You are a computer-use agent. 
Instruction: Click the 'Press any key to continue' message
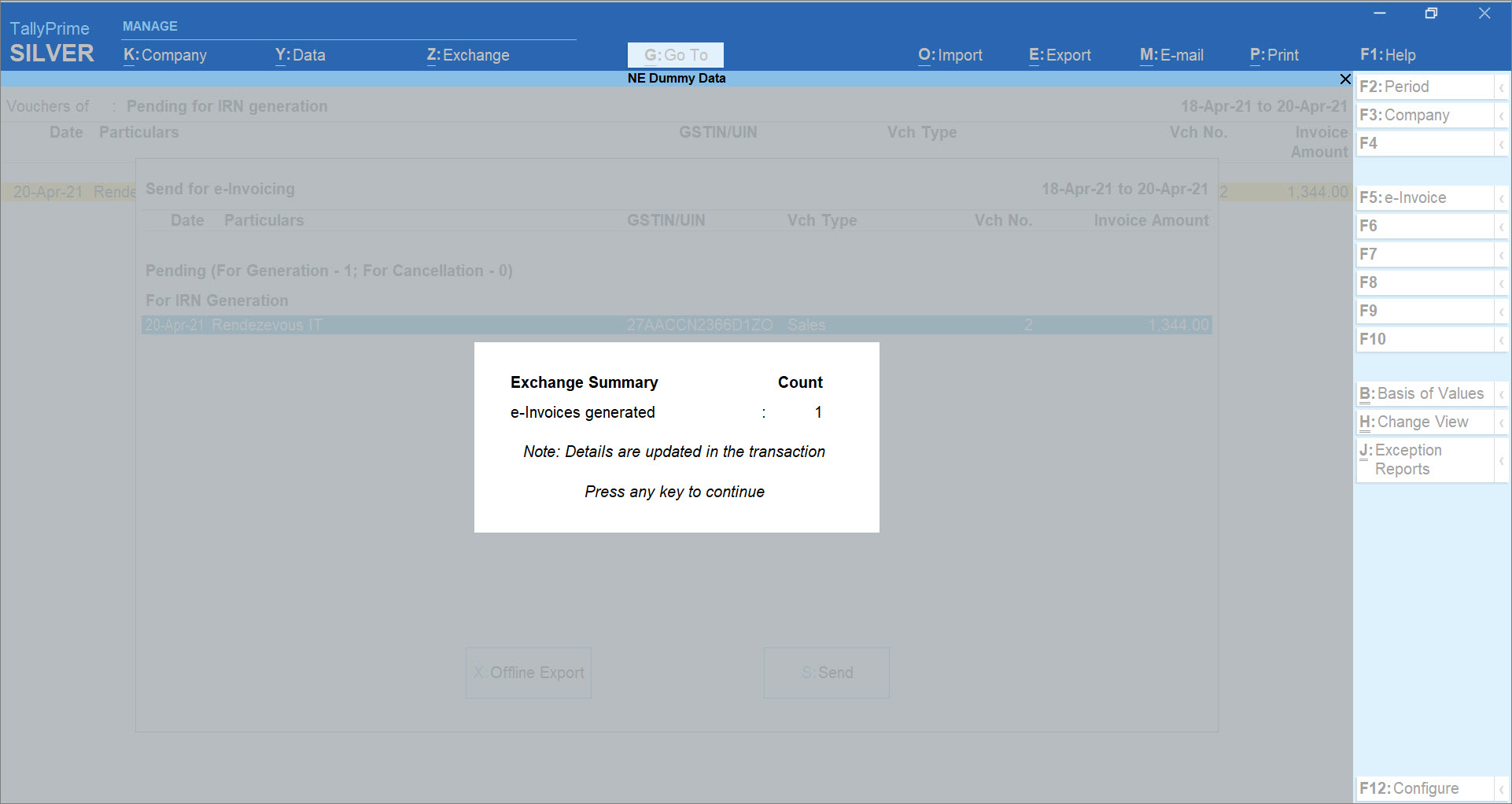[x=675, y=492]
